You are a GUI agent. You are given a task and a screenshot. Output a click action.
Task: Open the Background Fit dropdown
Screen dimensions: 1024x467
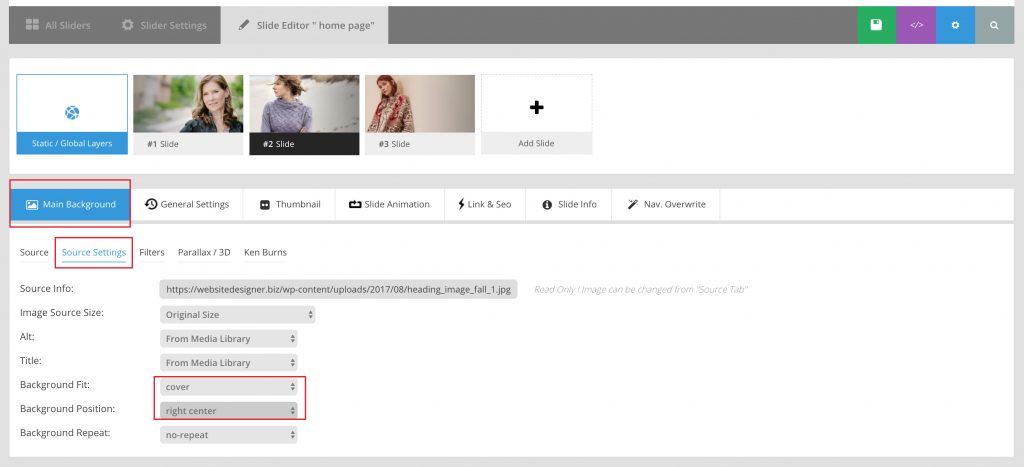point(229,386)
